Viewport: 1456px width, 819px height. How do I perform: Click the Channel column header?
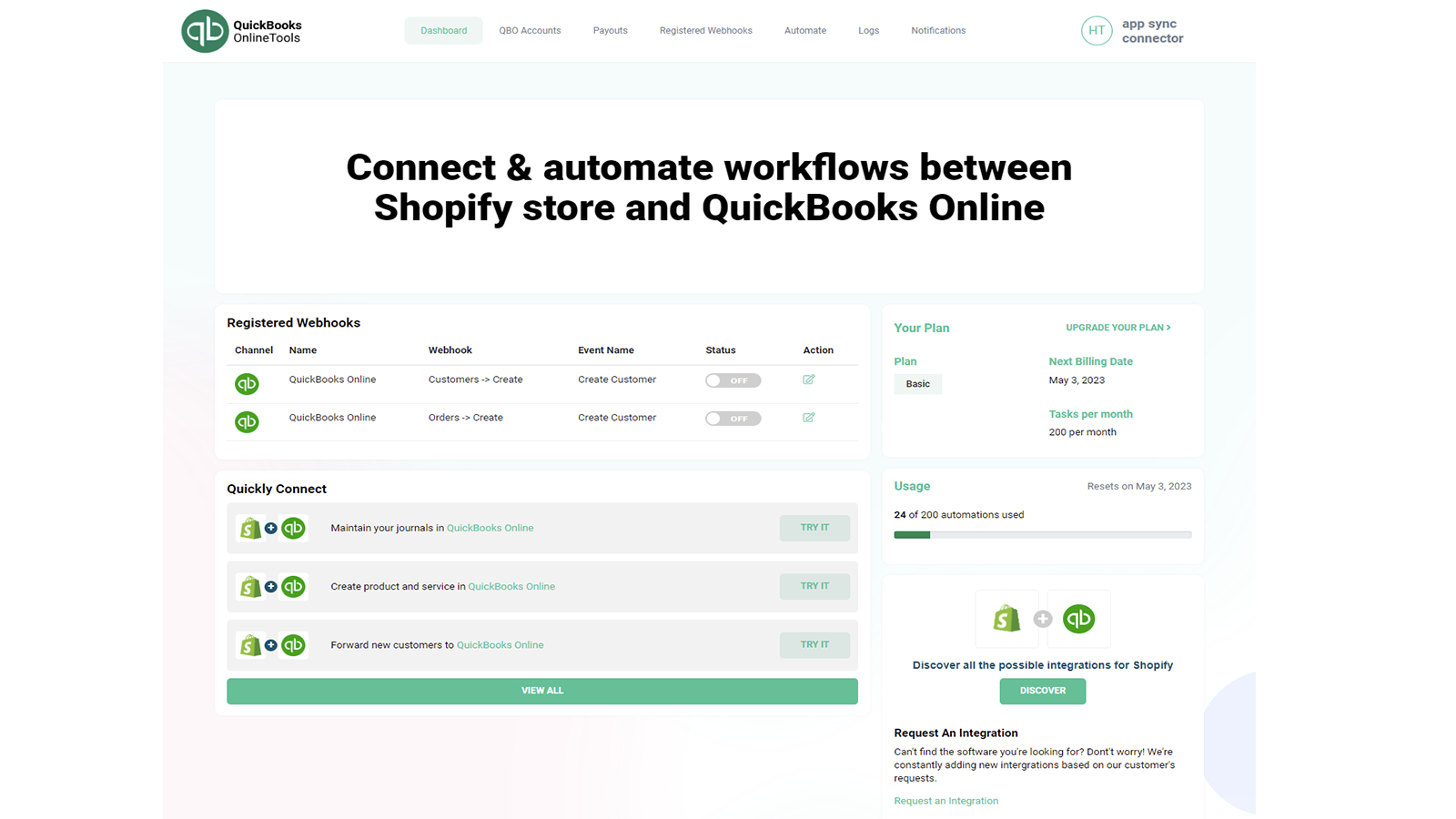point(254,350)
